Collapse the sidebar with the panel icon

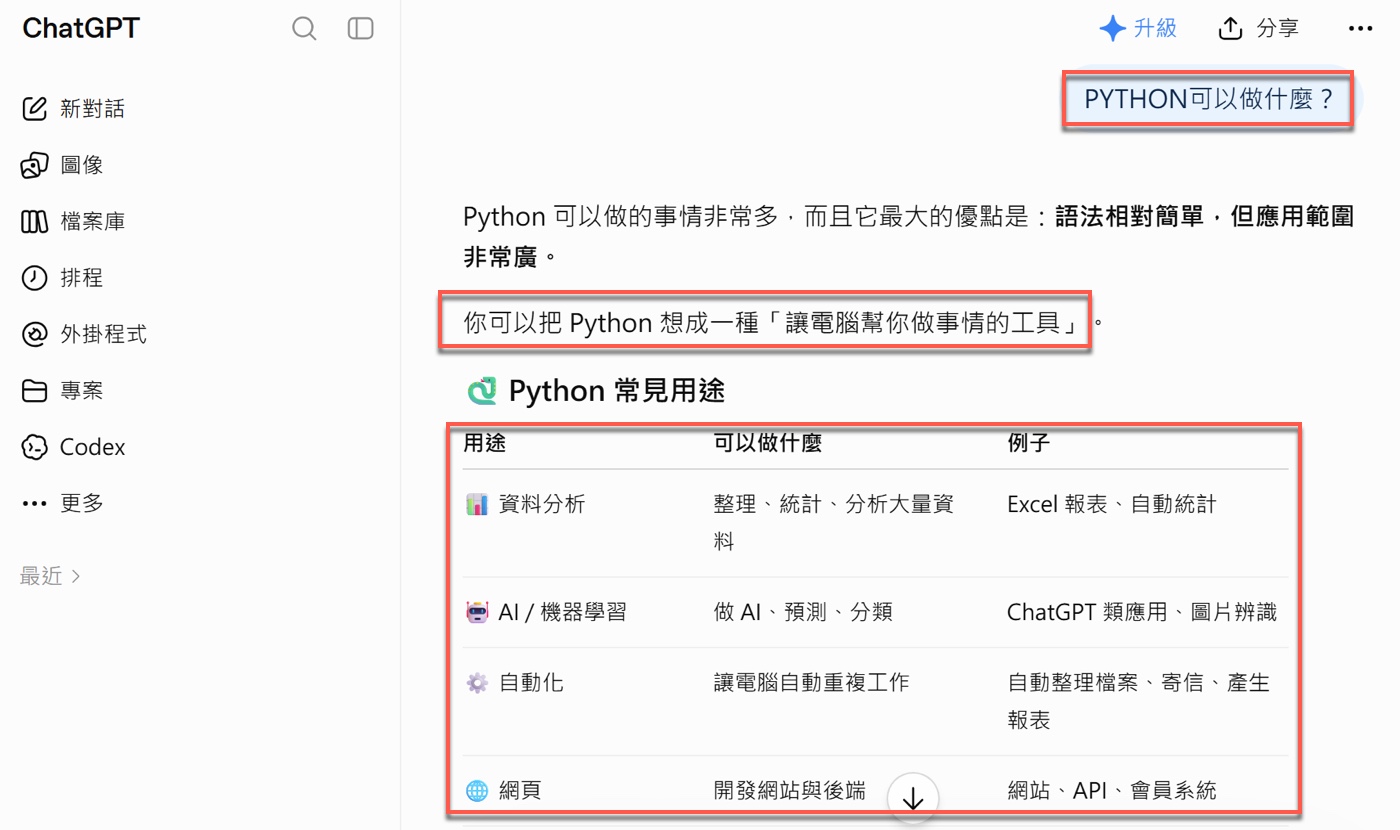click(x=360, y=28)
